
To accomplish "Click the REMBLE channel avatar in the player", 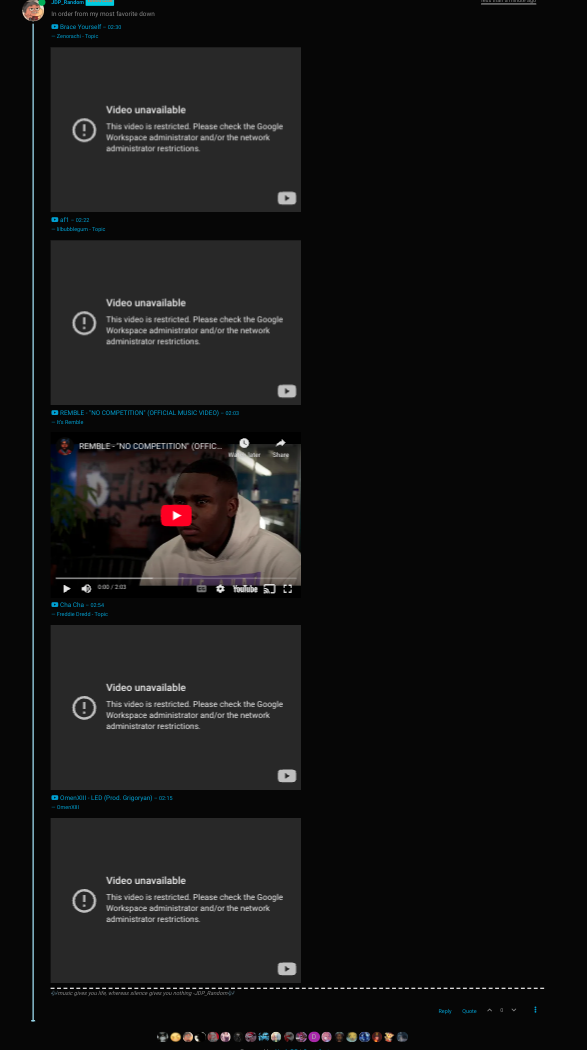I will (x=65, y=446).
